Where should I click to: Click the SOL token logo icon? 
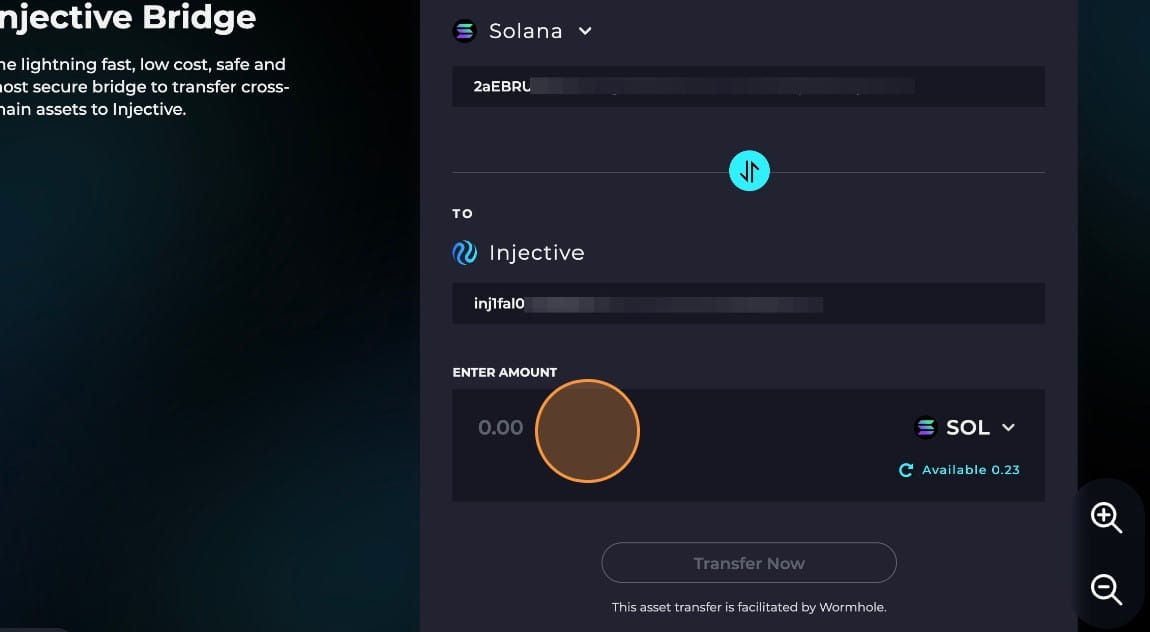coord(926,427)
